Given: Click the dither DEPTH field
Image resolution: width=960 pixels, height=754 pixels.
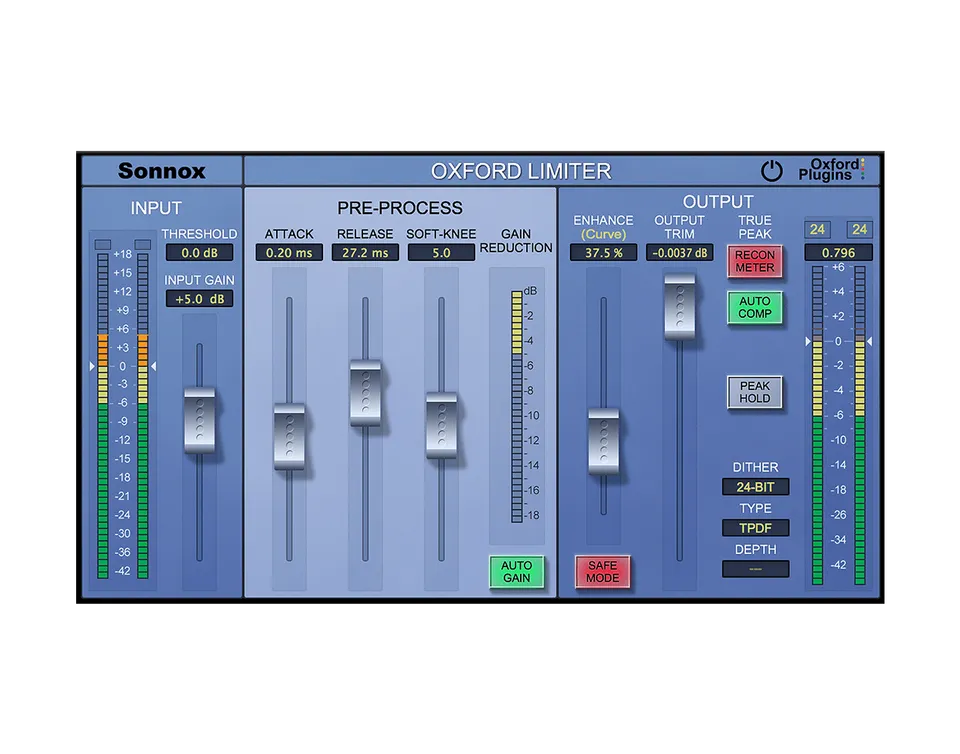Looking at the screenshot, I should tap(756, 569).
